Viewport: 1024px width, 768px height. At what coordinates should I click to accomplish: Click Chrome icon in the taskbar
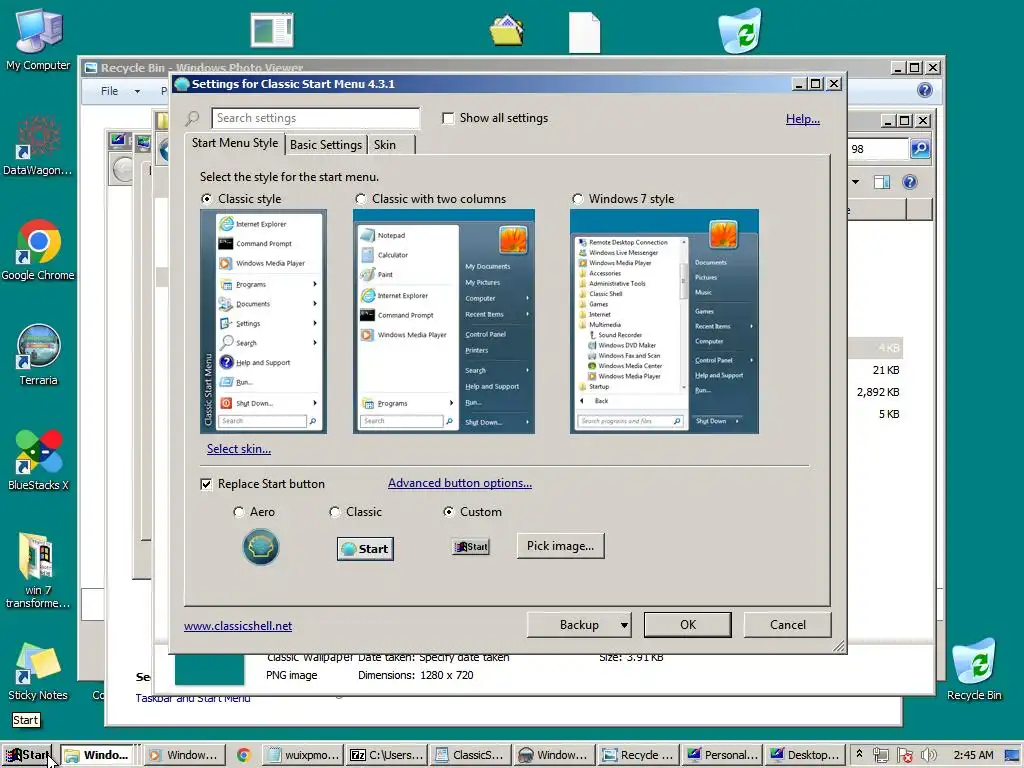244,755
